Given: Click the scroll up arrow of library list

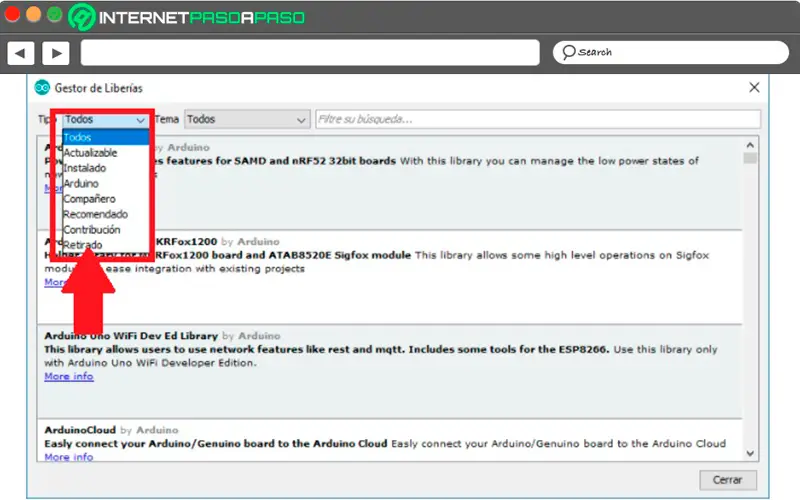Looking at the screenshot, I should [x=749, y=145].
